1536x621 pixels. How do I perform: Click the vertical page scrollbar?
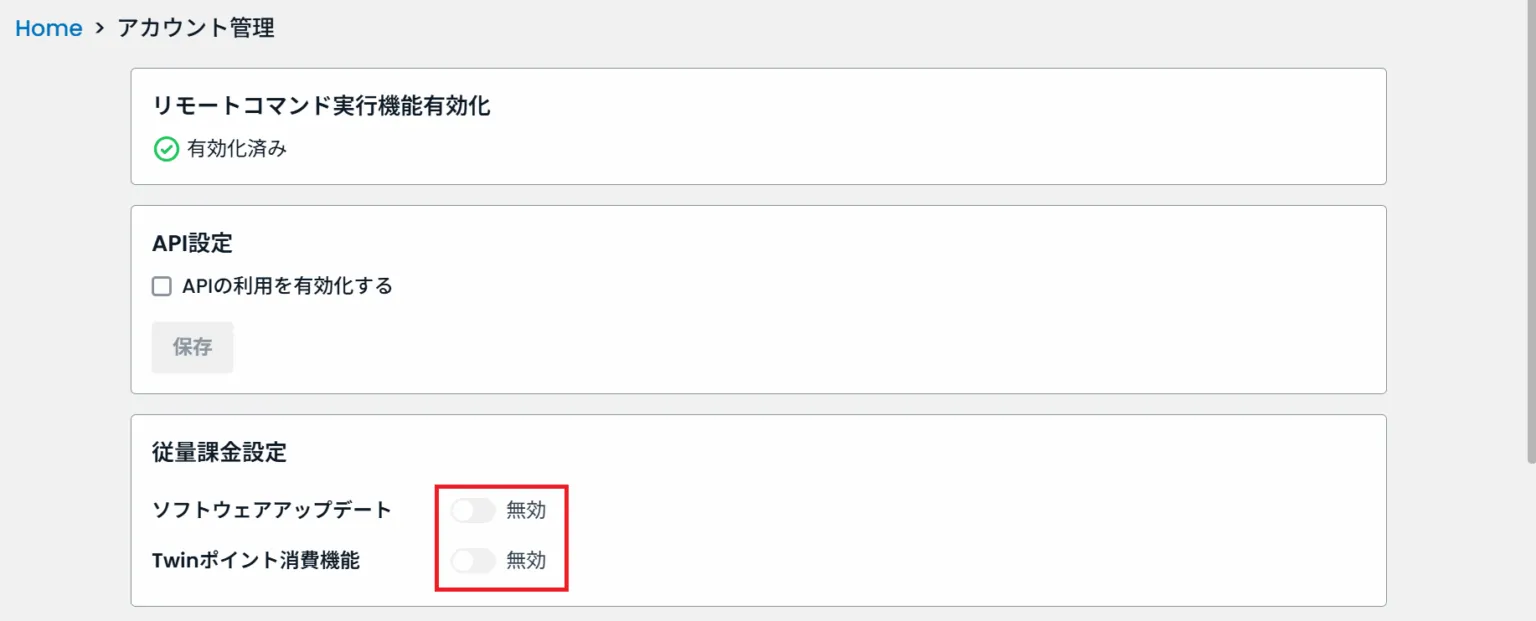pos(1529,230)
